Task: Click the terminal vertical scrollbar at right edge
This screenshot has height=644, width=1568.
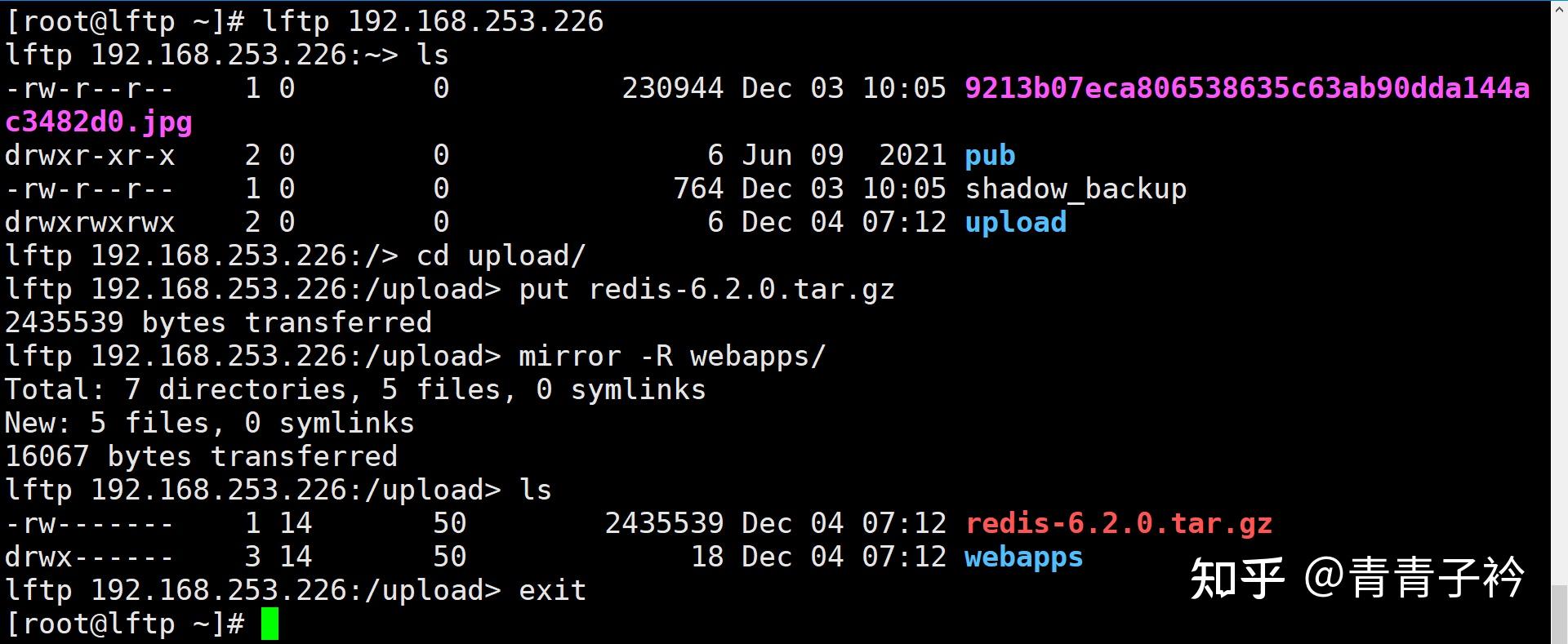Action: (1559, 322)
